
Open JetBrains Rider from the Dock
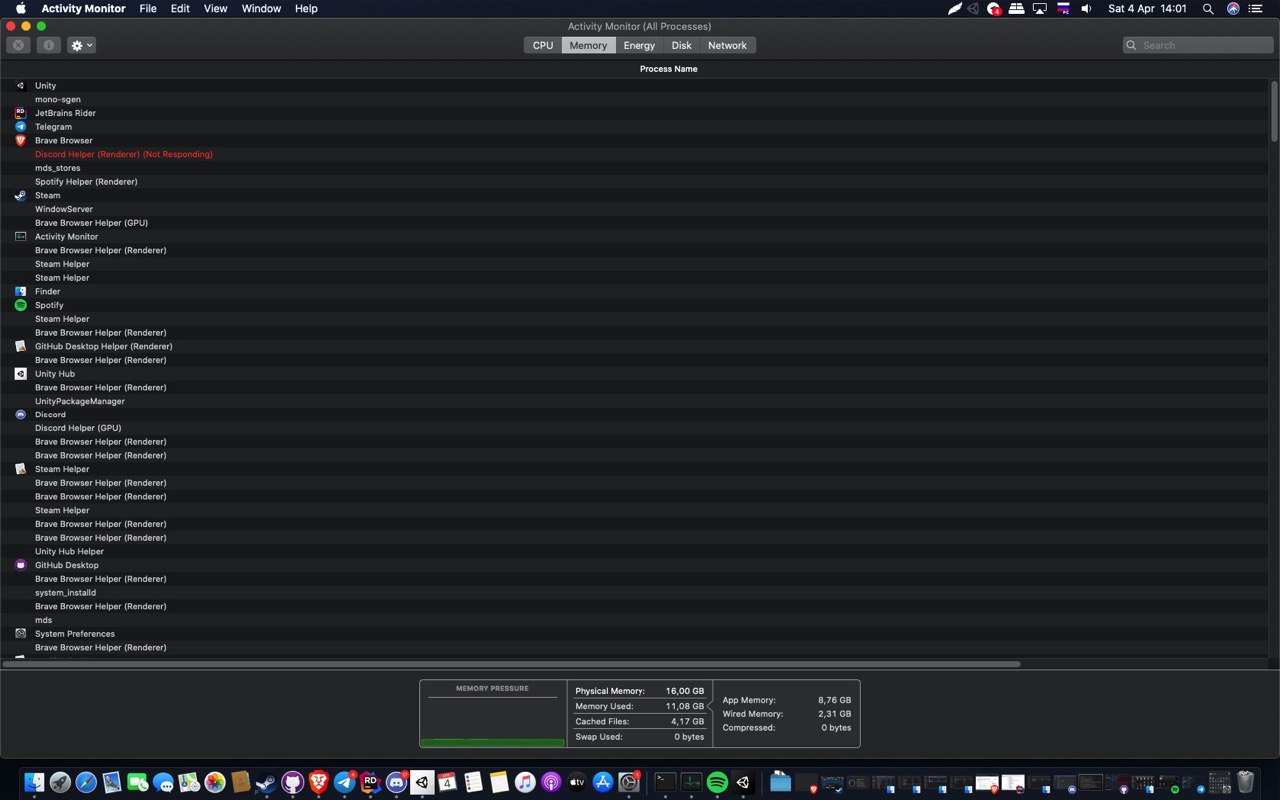click(x=370, y=782)
